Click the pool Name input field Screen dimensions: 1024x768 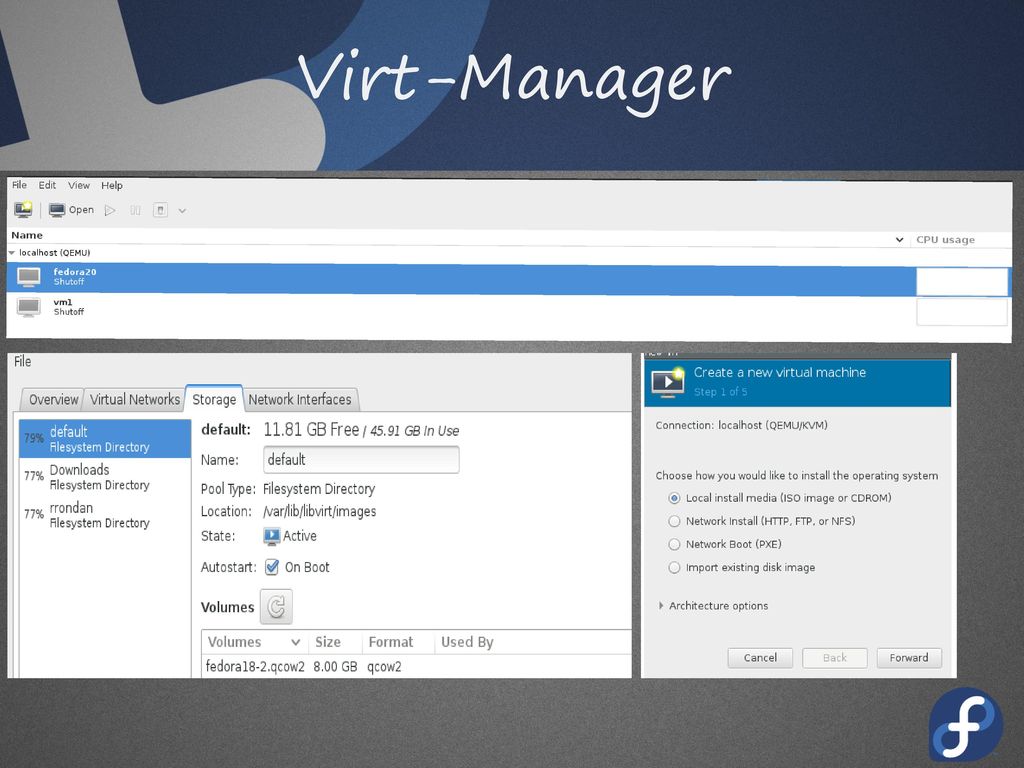[x=361, y=460]
